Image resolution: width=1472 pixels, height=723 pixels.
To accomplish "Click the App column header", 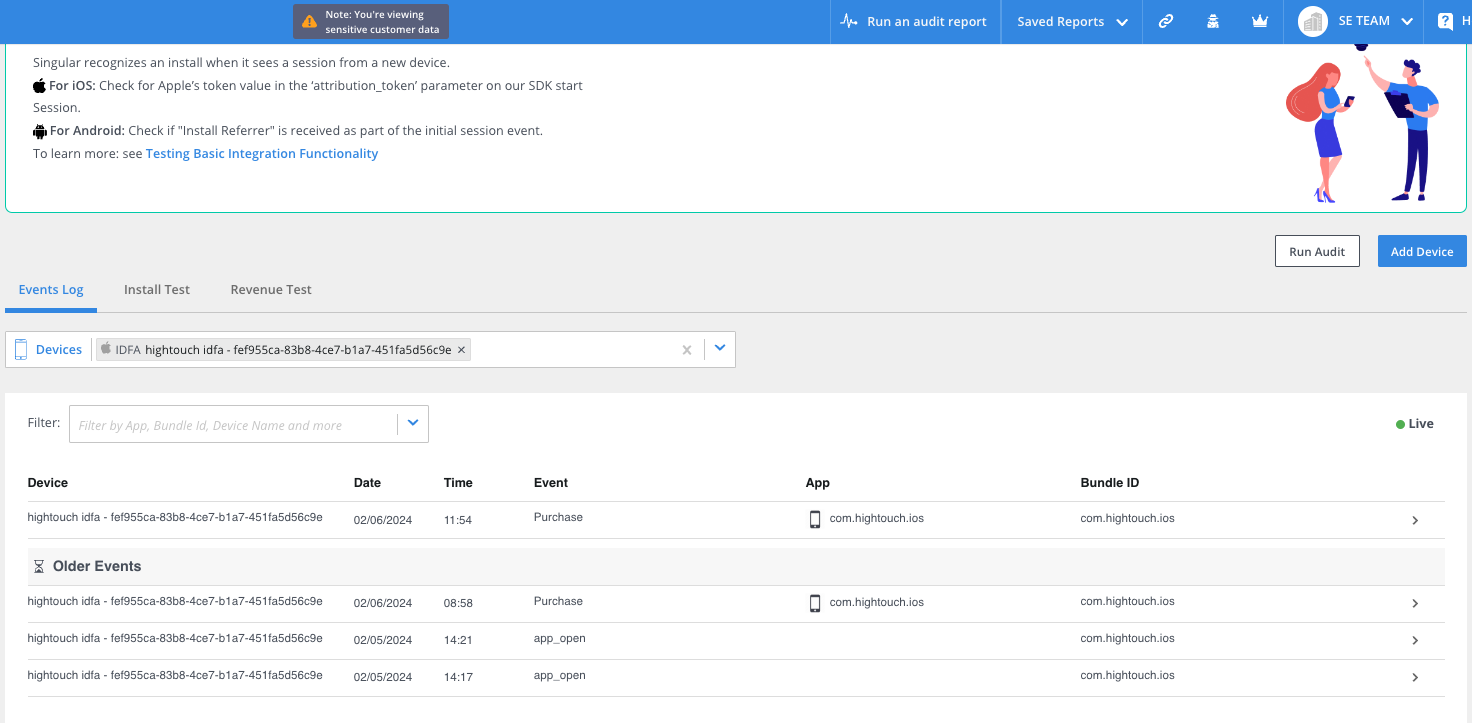I will click(x=818, y=482).
